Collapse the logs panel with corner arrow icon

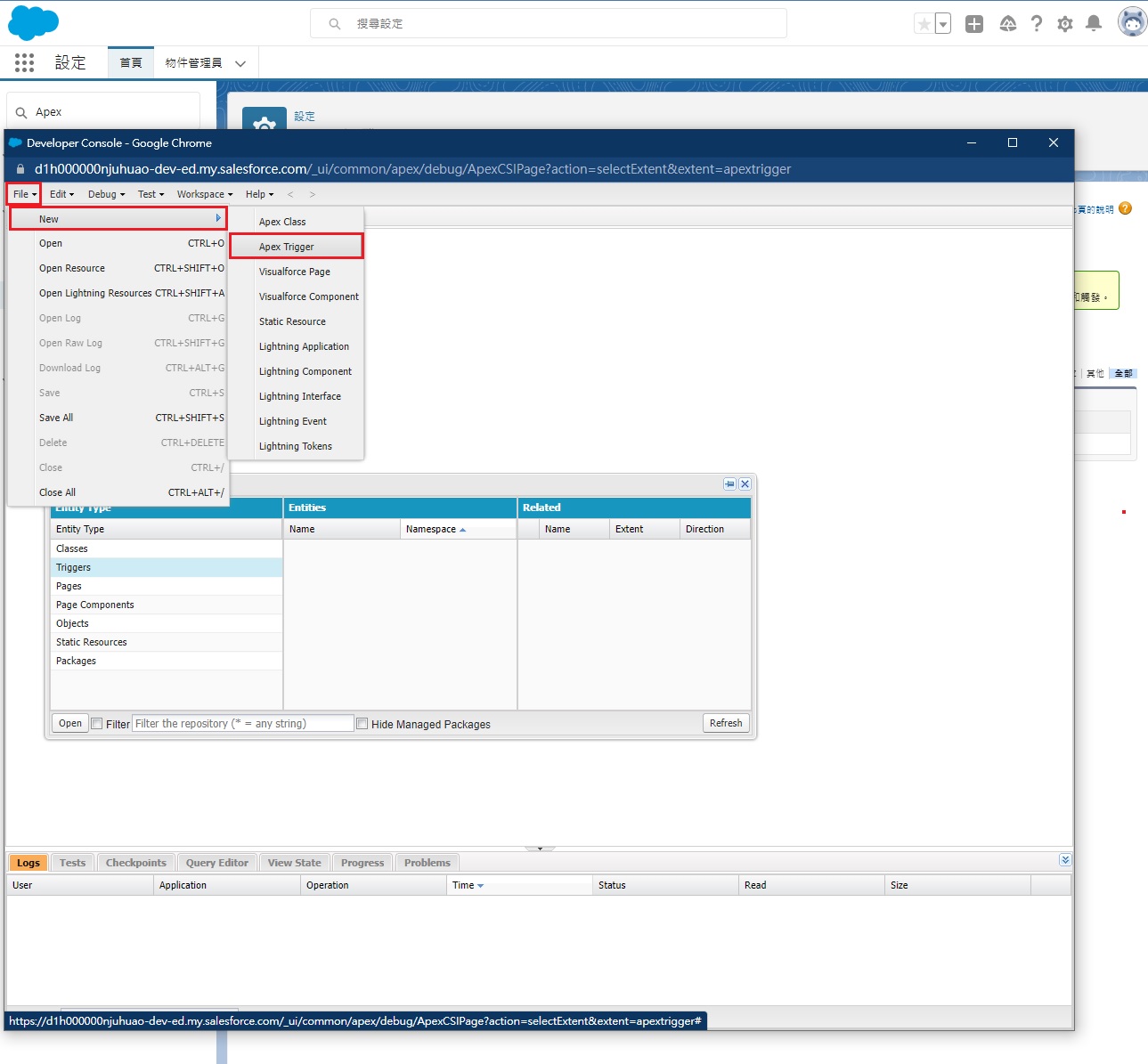point(1065,860)
